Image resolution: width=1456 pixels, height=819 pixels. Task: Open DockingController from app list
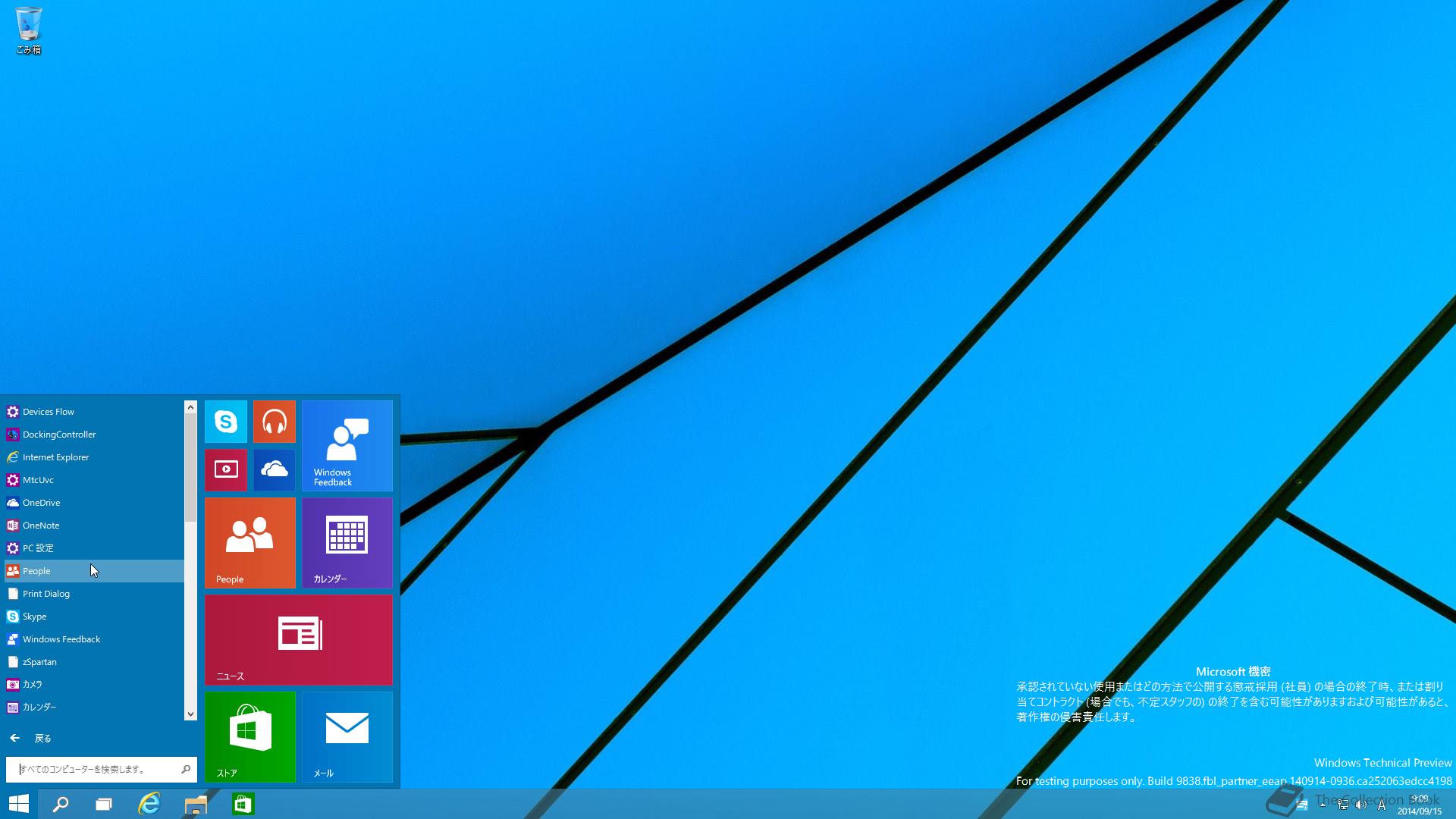coord(94,435)
